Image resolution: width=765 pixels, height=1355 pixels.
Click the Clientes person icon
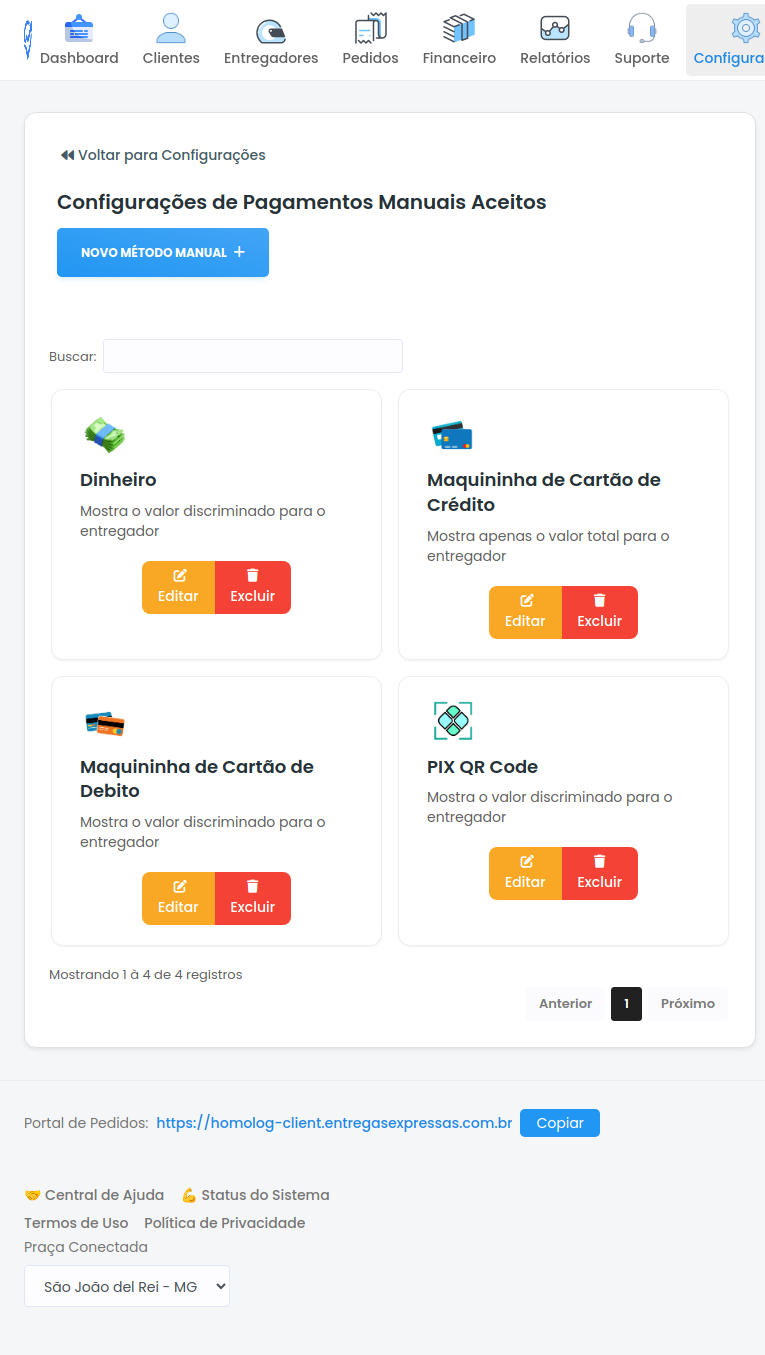(x=170, y=27)
